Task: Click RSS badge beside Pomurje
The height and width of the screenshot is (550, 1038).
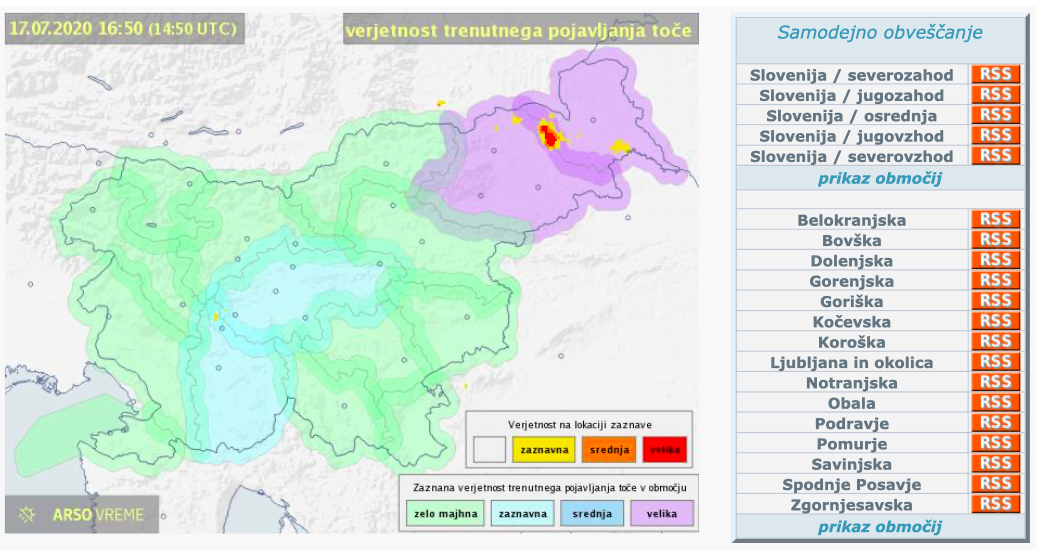Action: pos(995,443)
